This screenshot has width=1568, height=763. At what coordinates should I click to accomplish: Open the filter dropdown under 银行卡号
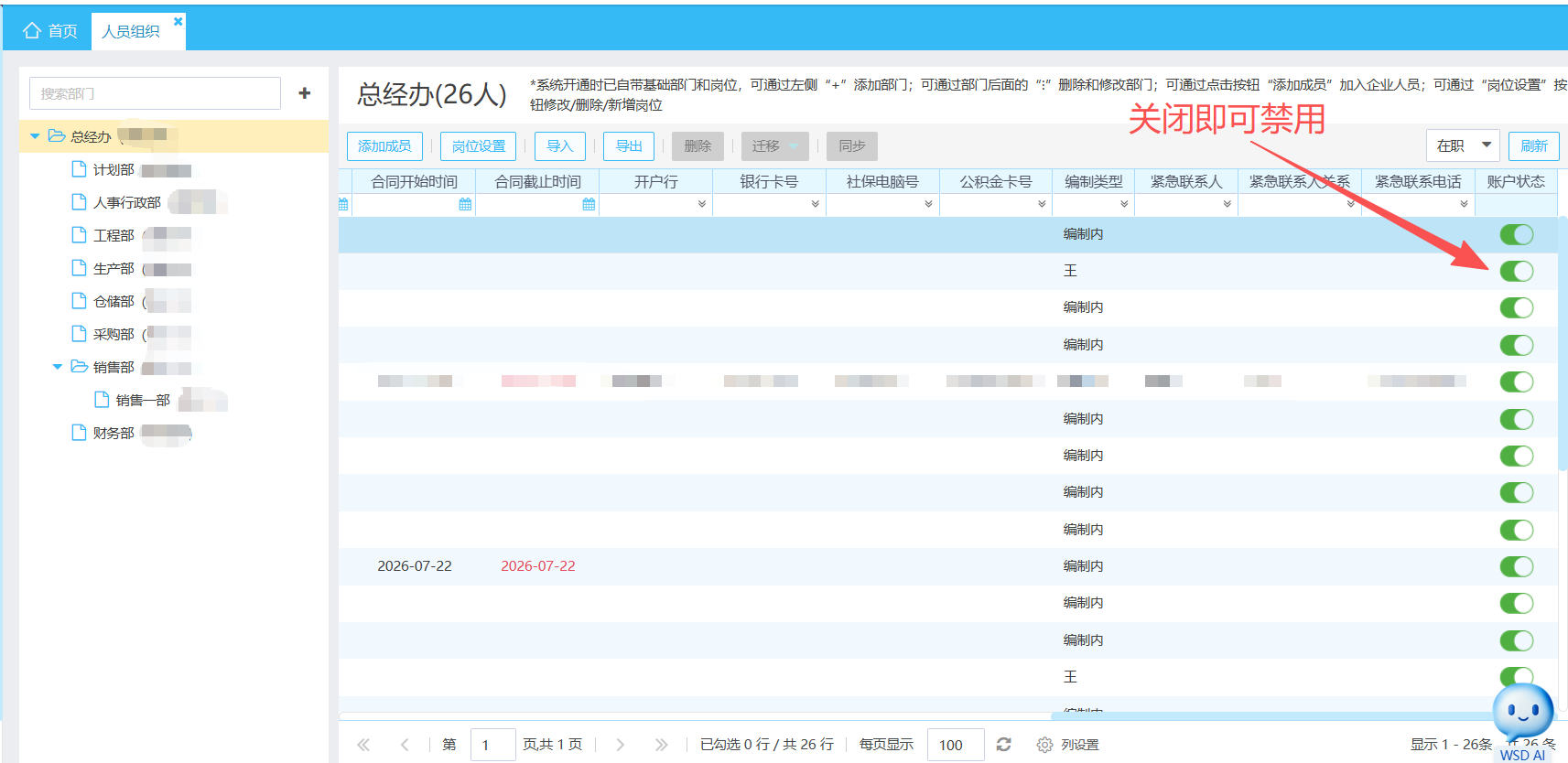pos(815,205)
